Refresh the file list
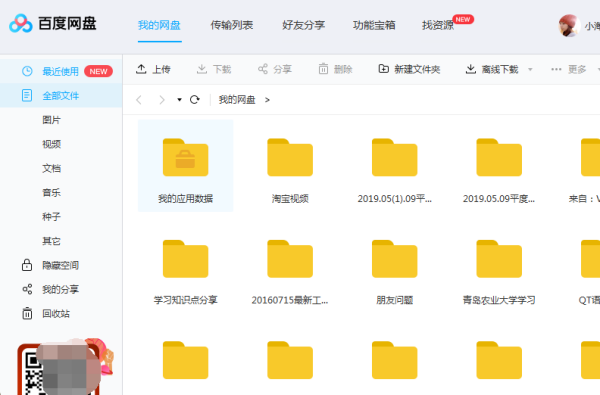 point(195,100)
